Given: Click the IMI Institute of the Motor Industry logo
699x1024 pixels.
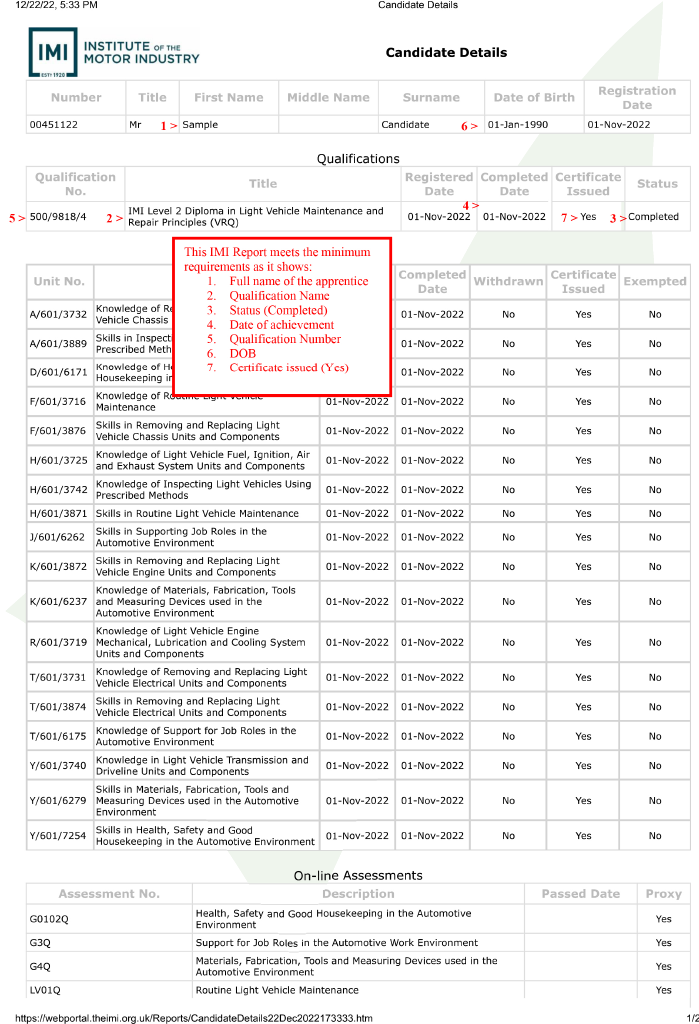Looking at the screenshot, I should pyautogui.click(x=114, y=52).
